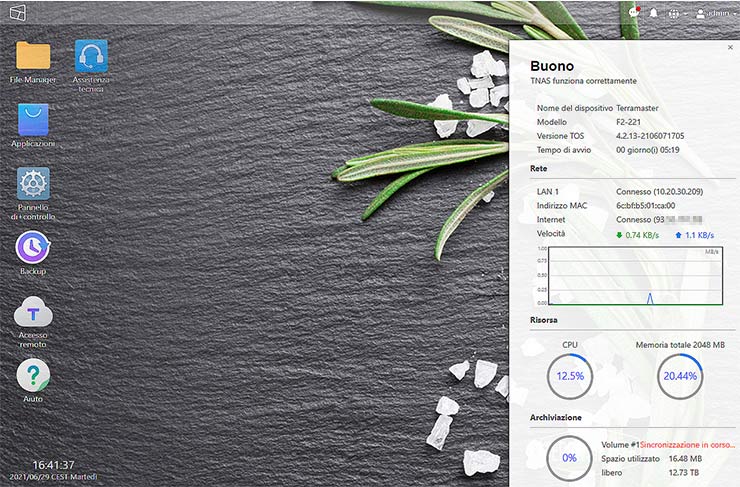
Task: Open the Aiuto help icon
Action: 33,376
